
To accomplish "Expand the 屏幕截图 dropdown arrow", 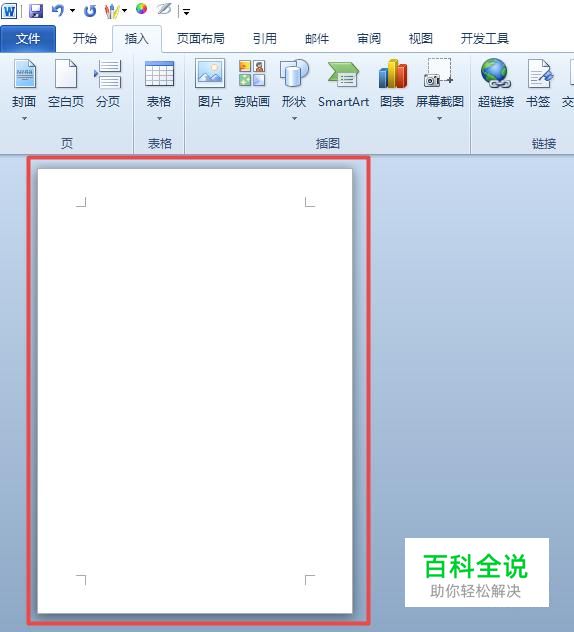I will (439, 118).
